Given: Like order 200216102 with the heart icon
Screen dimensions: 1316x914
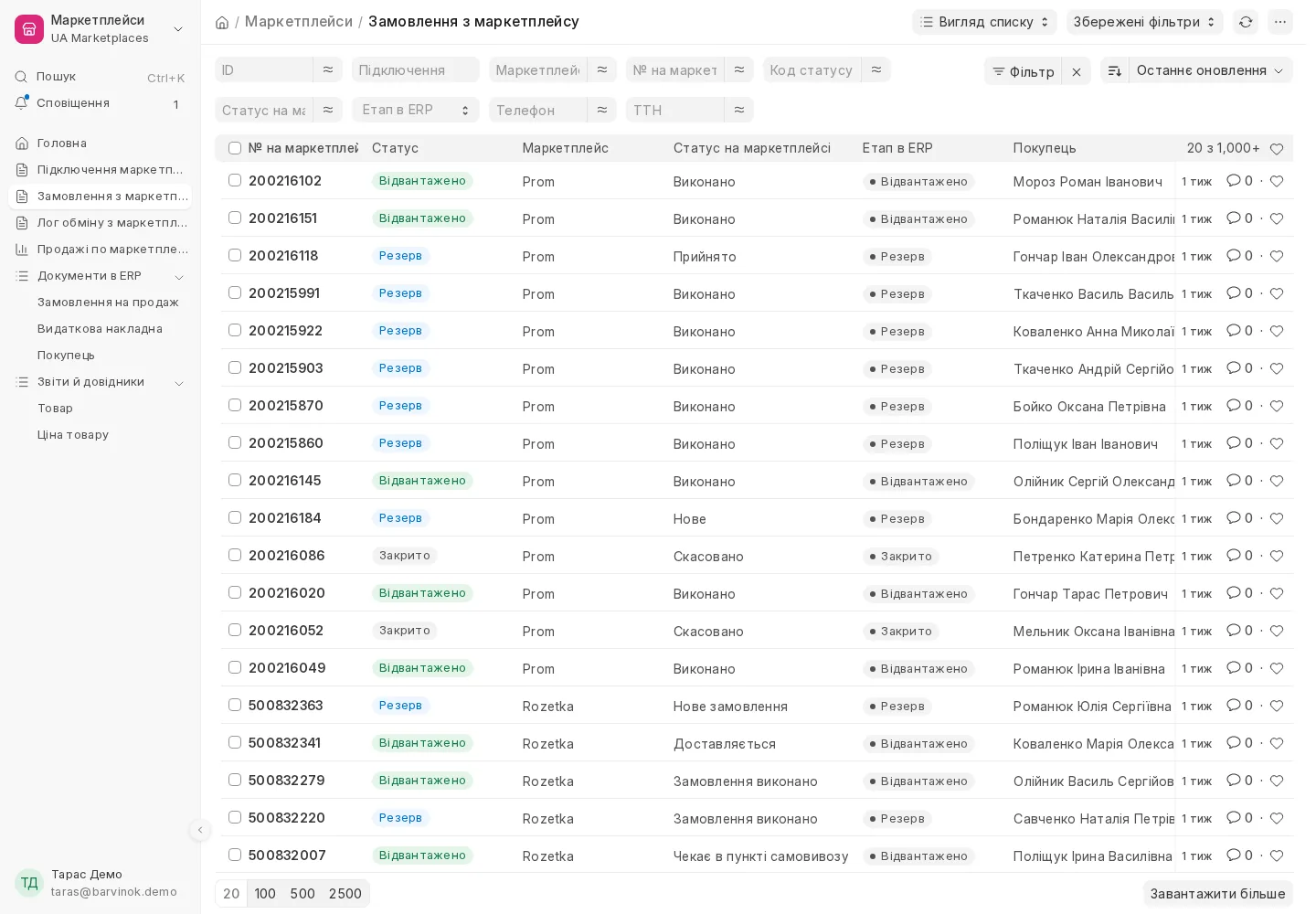Looking at the screenshot, I should tap(1277, 181).
